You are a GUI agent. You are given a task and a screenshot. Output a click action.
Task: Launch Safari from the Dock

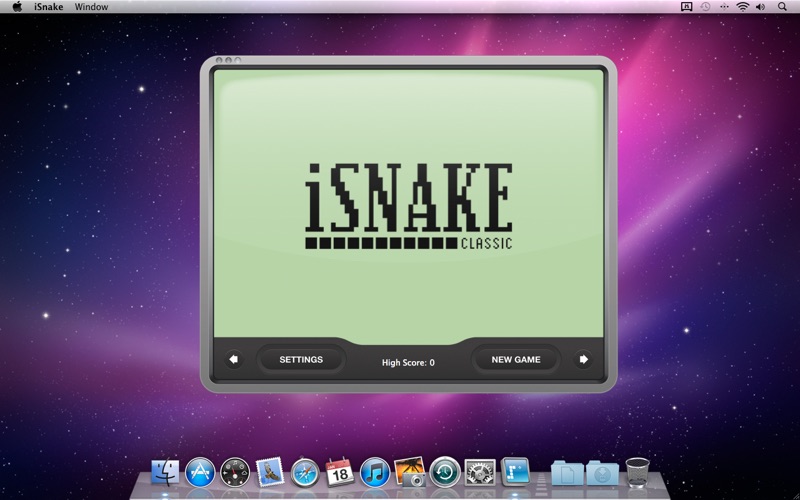305,472
